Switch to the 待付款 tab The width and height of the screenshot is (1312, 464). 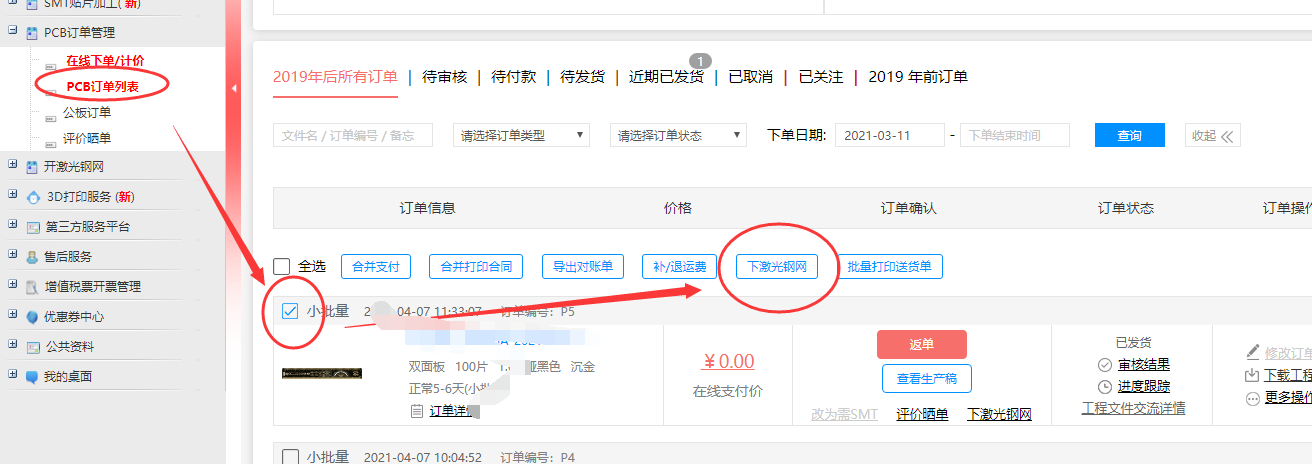tap(513, 77)
